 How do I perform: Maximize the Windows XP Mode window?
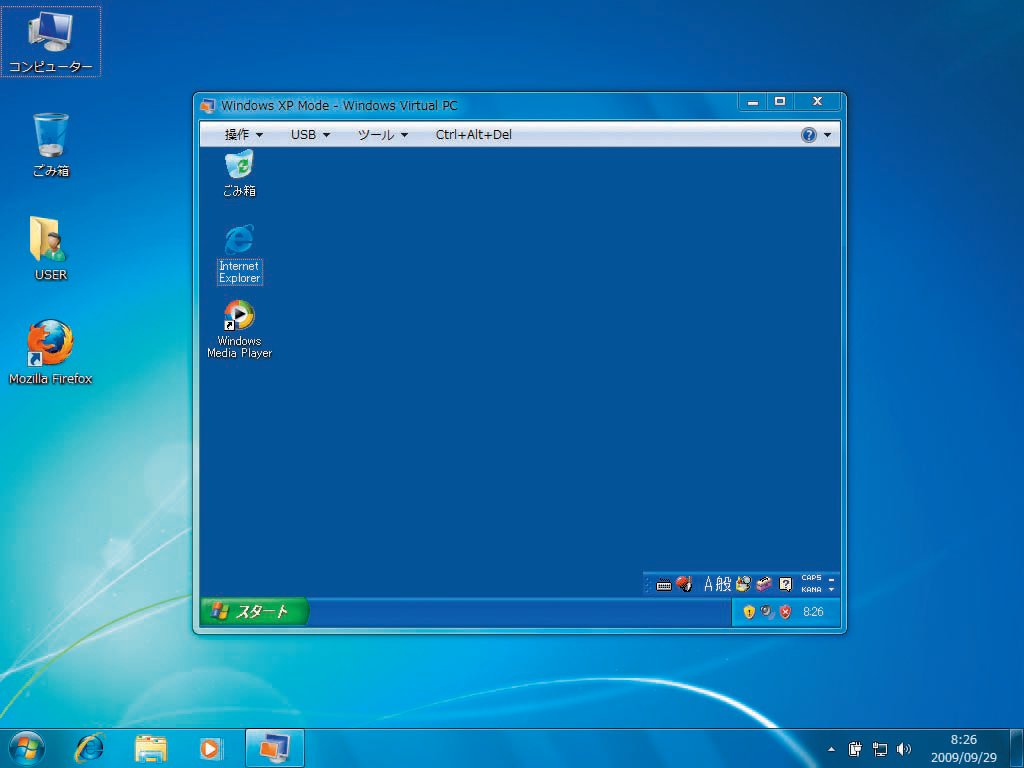[x=780, y=101]
